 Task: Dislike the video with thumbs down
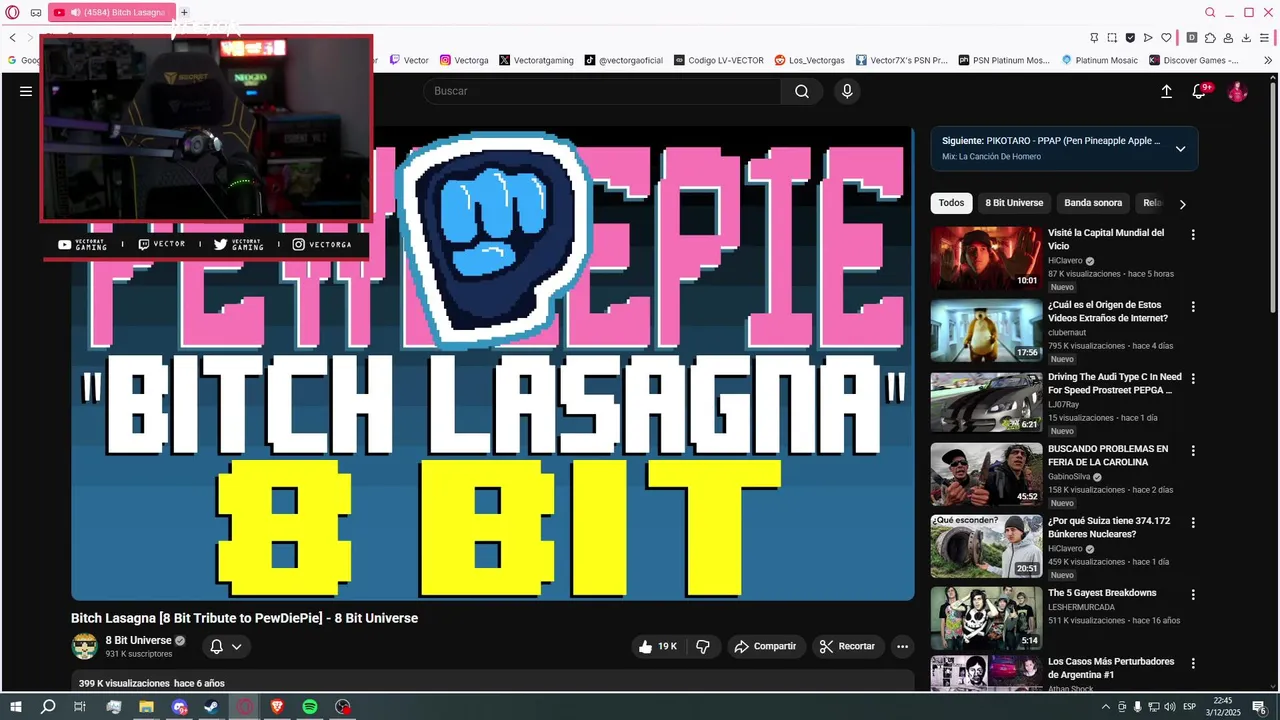pos(703,647)
